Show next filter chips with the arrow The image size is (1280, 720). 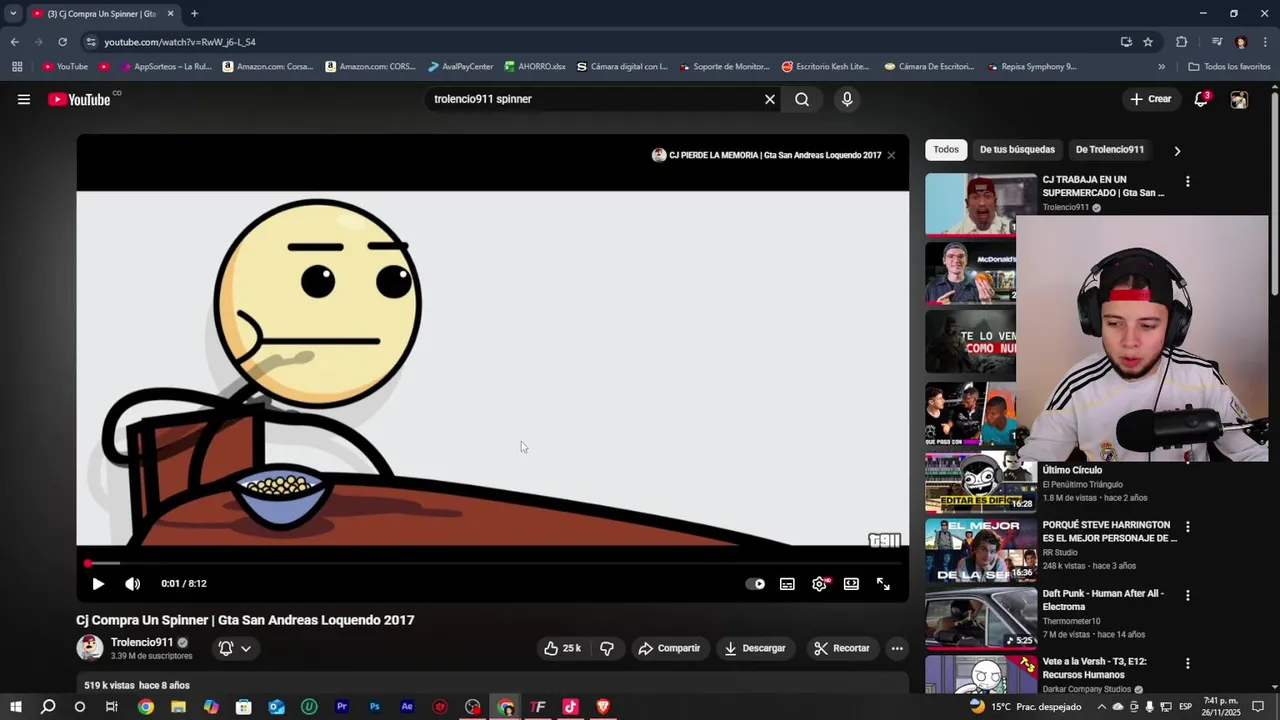pos(1177,151)
